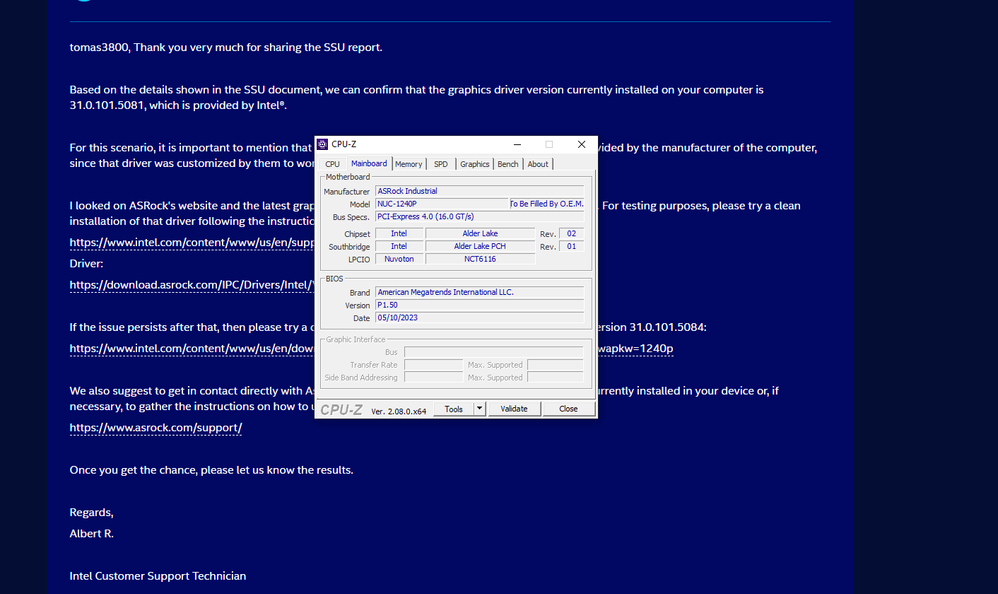Switch to the CPU tab
The image size is (998, 594).
point(332,164)
